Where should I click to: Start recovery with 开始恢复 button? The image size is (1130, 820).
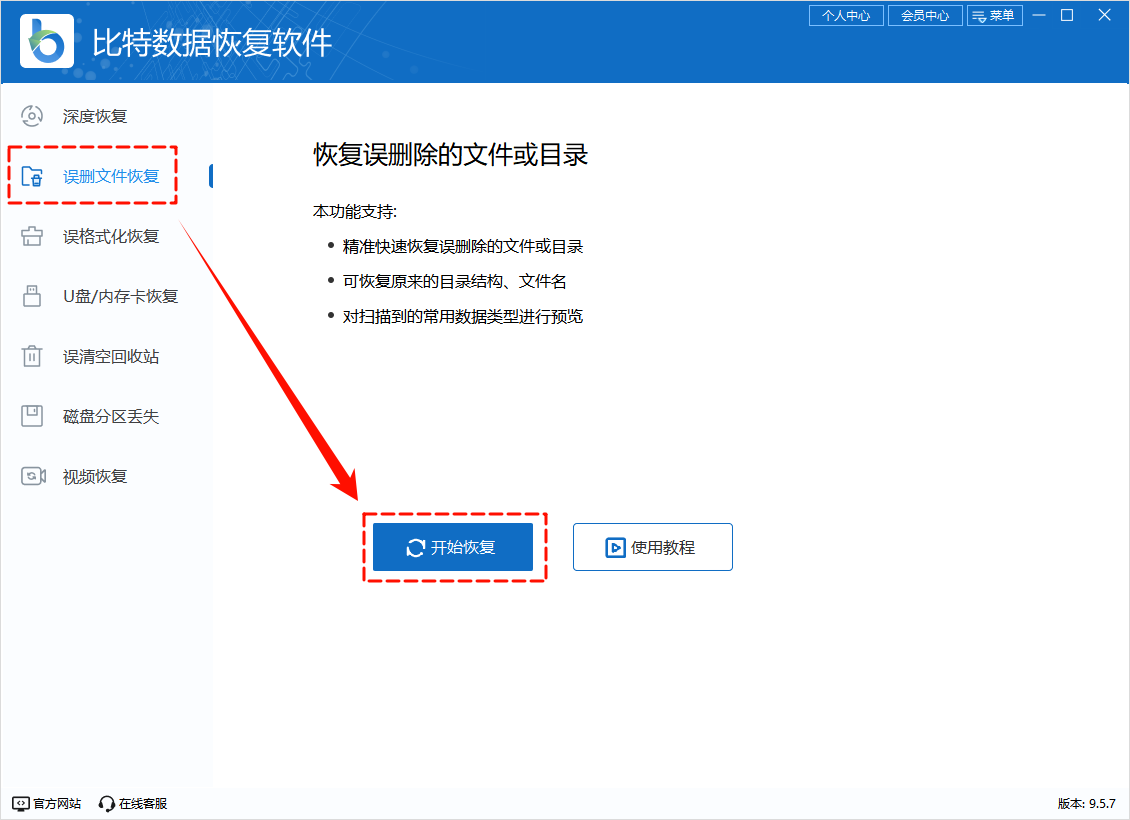pos(453,548)
